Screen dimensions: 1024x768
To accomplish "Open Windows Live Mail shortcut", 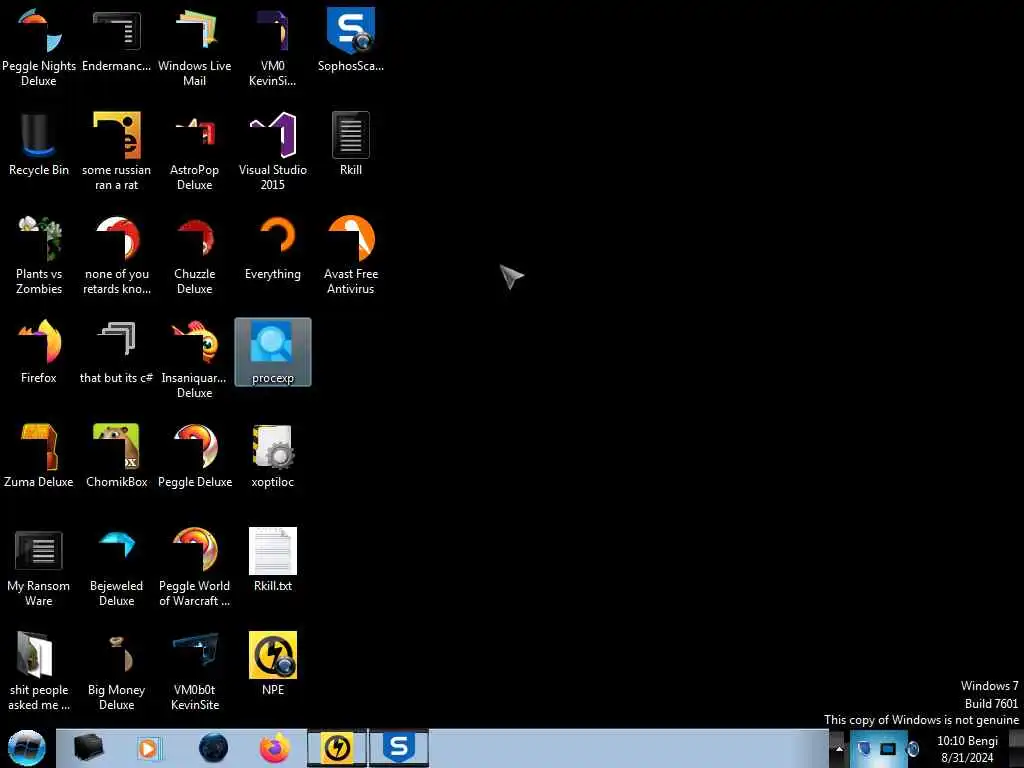I will tap(195, 47).
